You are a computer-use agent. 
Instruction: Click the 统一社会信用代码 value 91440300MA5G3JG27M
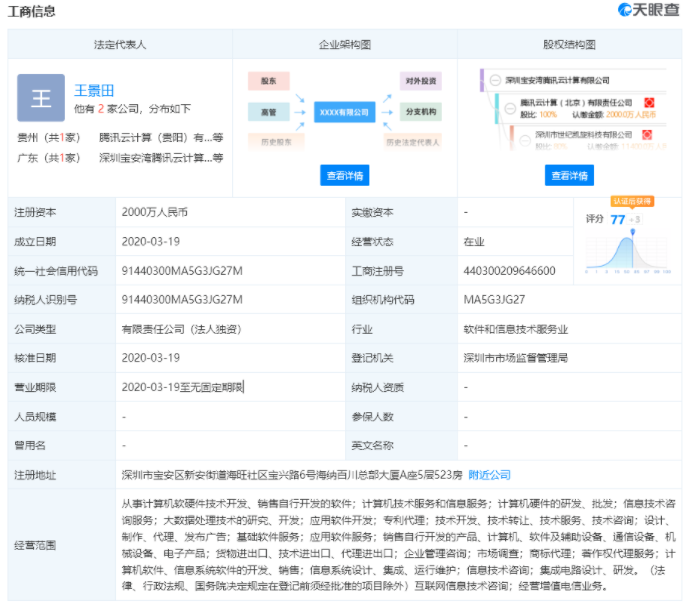pos(182,271)
